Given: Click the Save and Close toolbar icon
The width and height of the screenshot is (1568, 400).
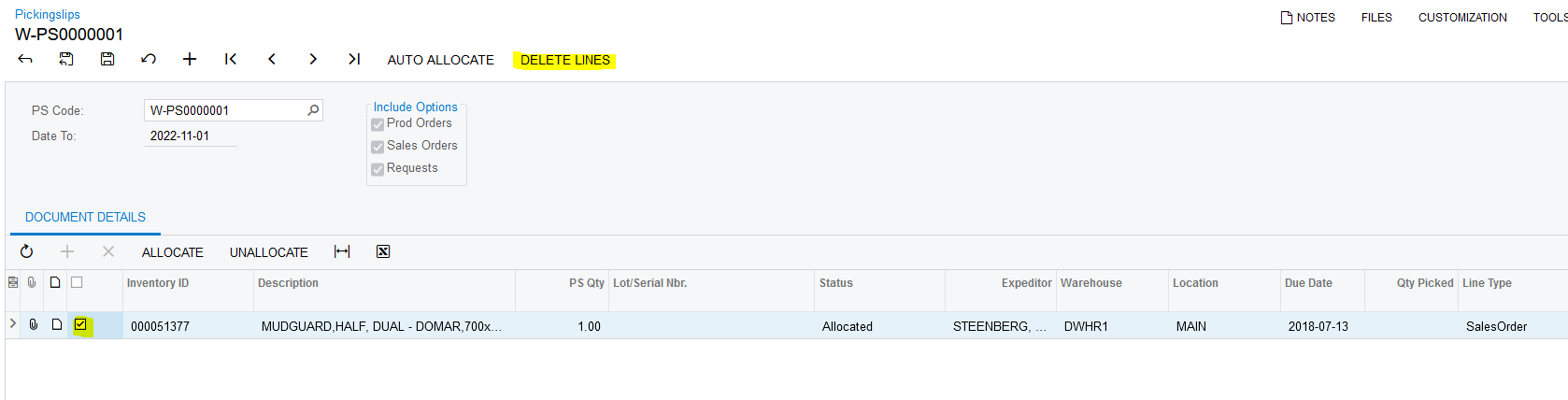Looking at the screenshot, I should (x=66, y=59).
